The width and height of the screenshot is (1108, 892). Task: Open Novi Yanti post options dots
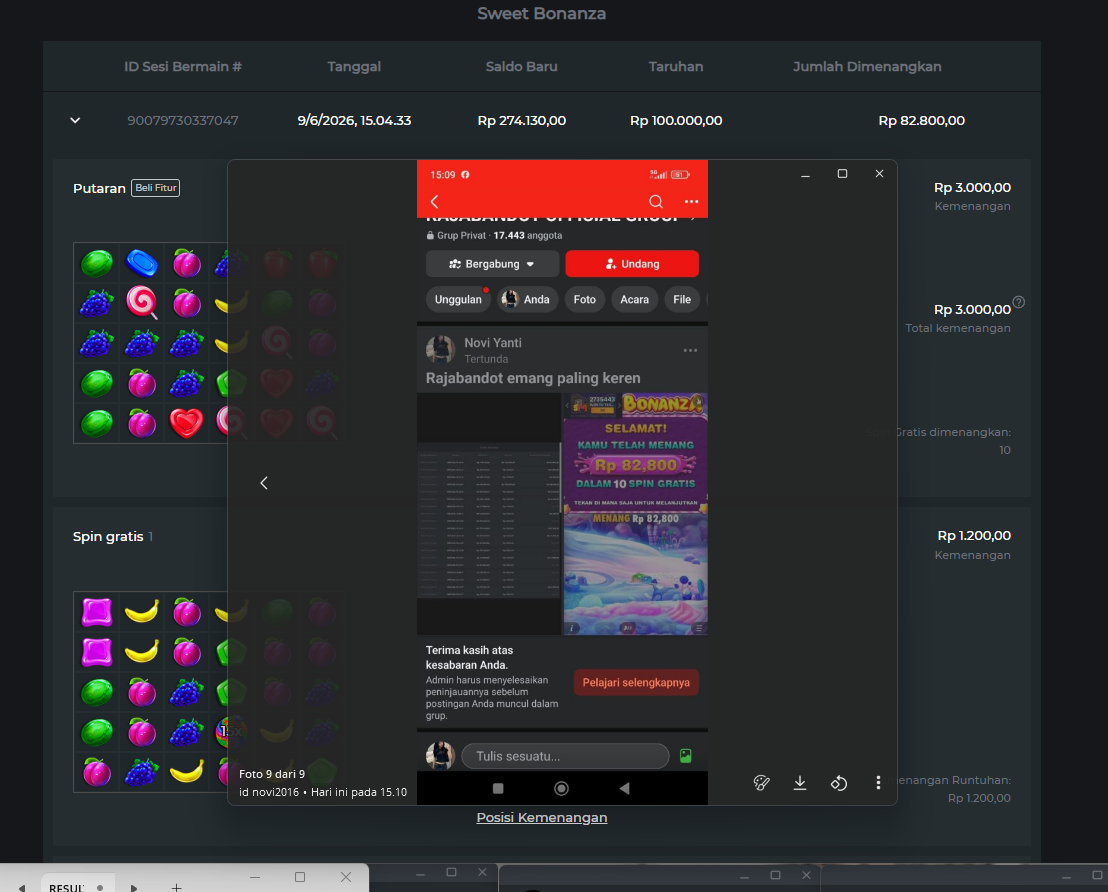coord(690,351)
